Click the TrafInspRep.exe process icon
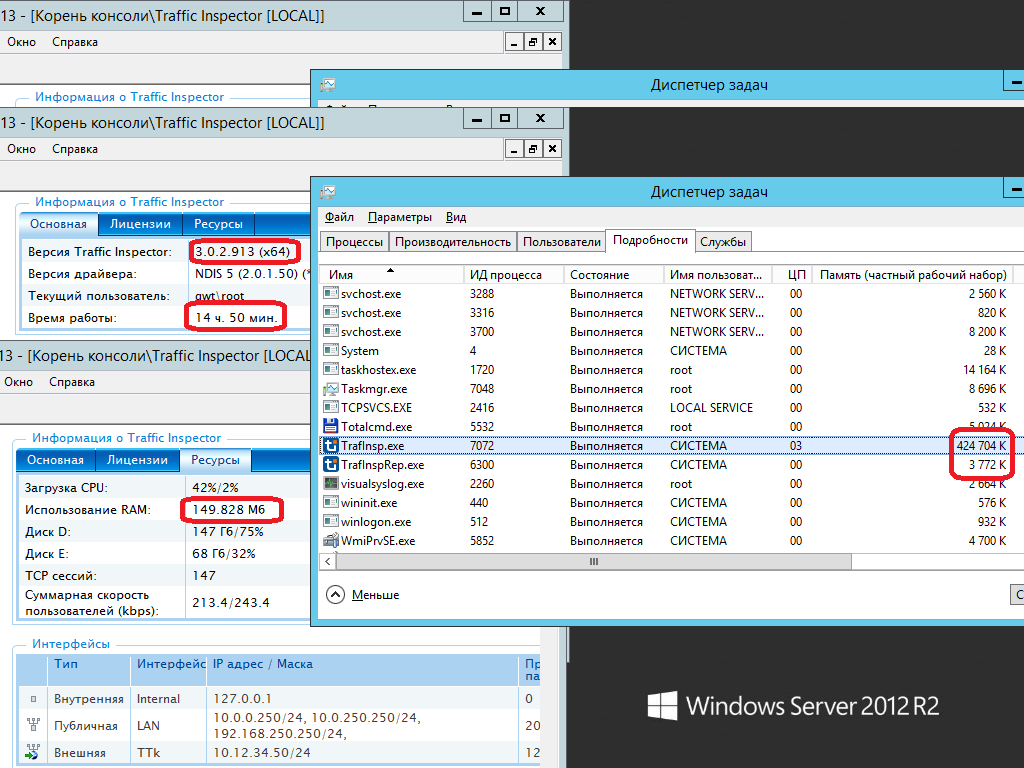 pos(330,465)
